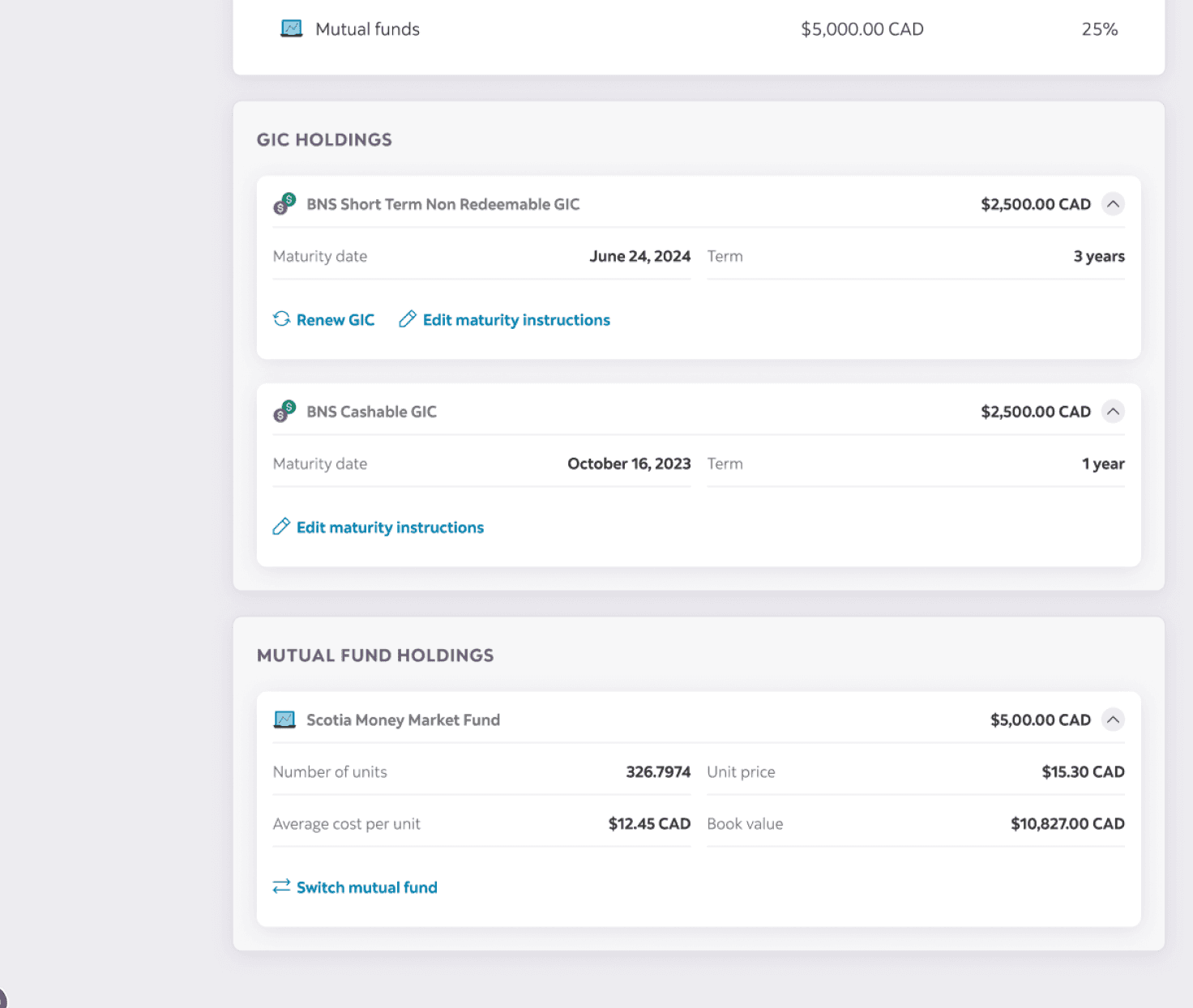This screenshot has height=1008, width=1193.
Task: Click the Scotia Money Market Fund title
Action: 403,720
